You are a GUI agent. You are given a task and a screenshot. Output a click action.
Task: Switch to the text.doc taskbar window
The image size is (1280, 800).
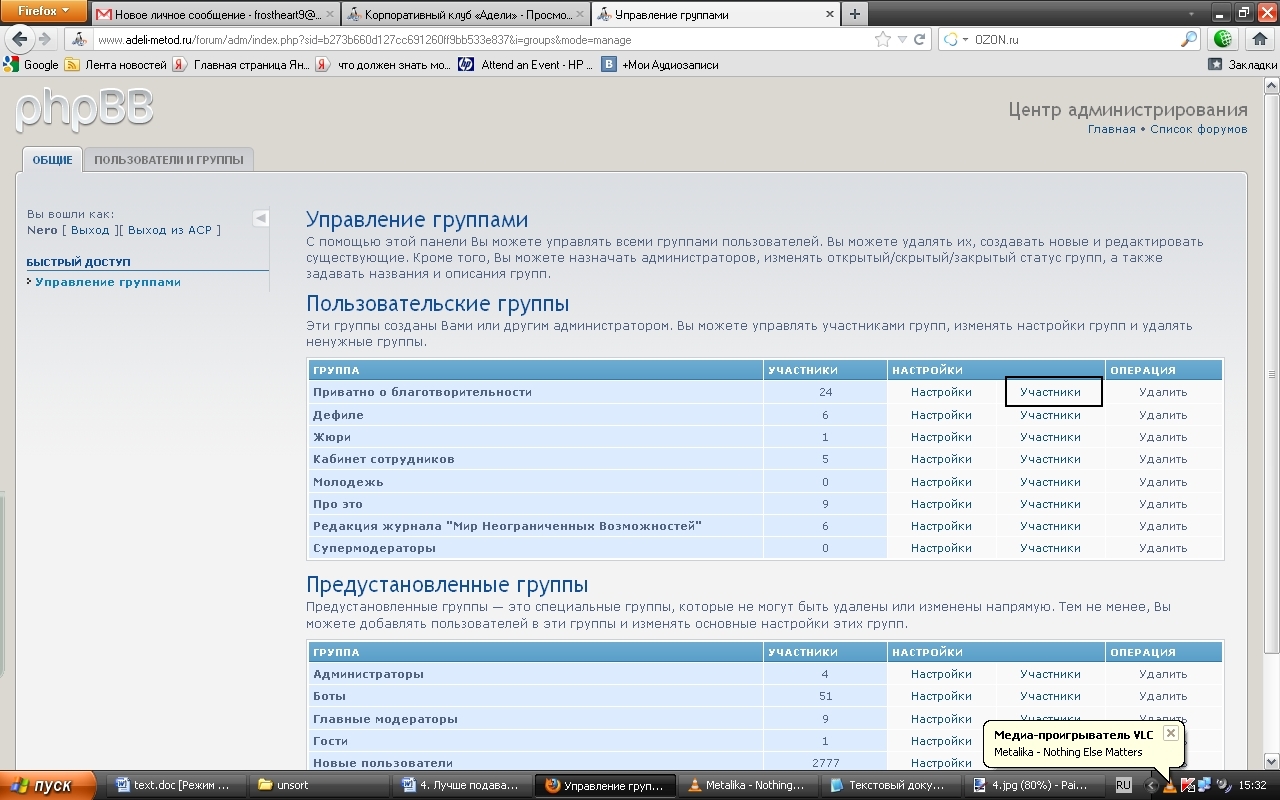coord(177,786)
